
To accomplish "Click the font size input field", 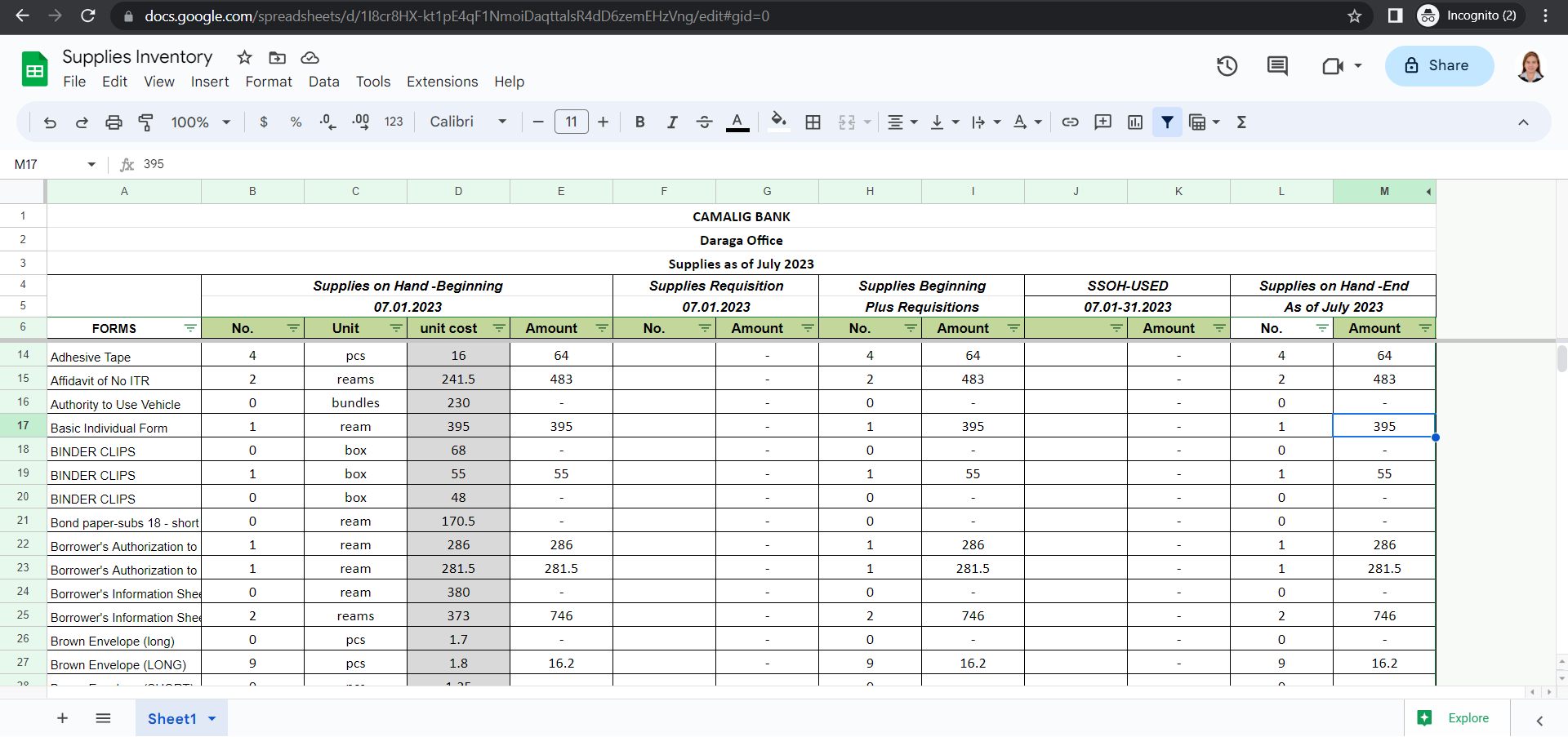I will click(x=571, y=122).
